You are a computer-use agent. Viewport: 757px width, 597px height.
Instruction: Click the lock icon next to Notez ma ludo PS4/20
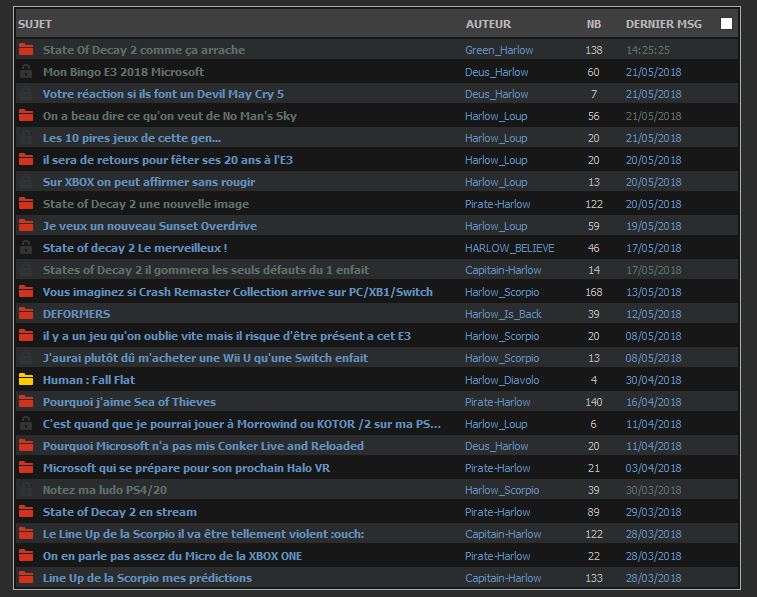click(26, 490)
